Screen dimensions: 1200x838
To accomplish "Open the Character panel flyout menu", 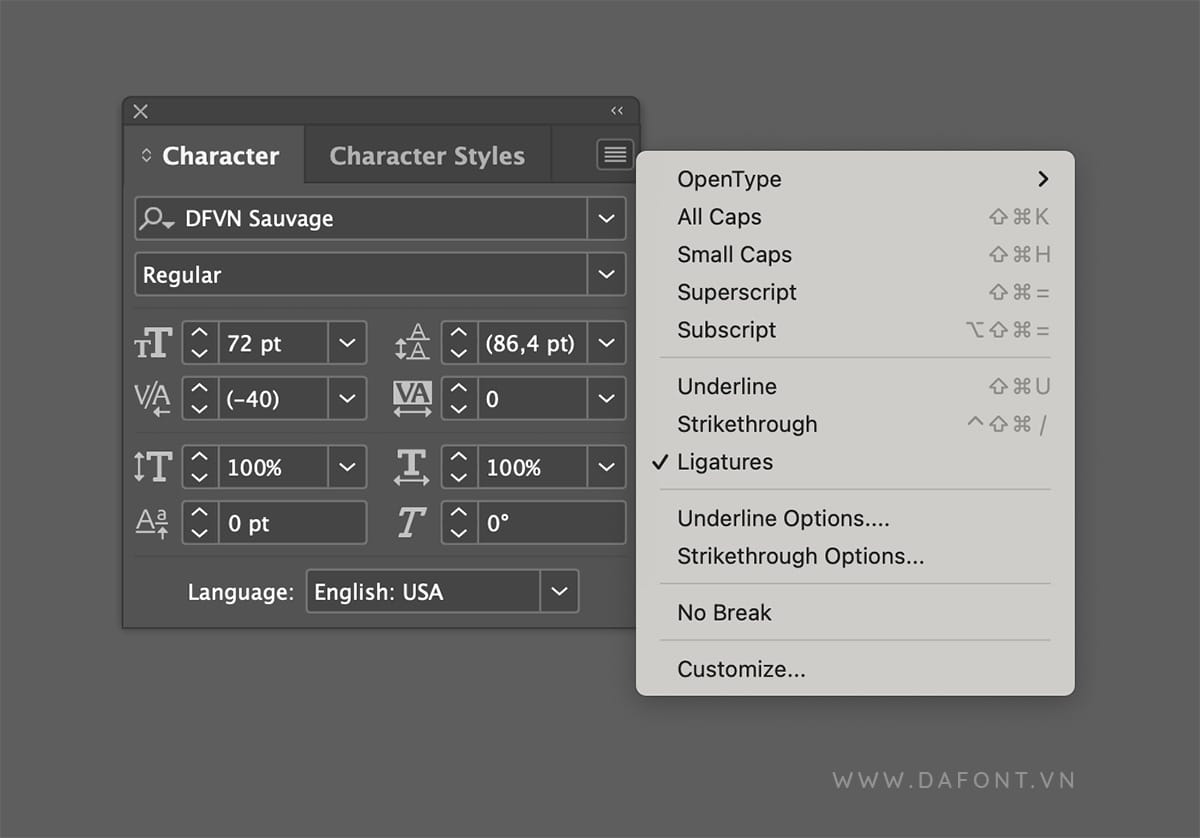I will coord(614,154).
